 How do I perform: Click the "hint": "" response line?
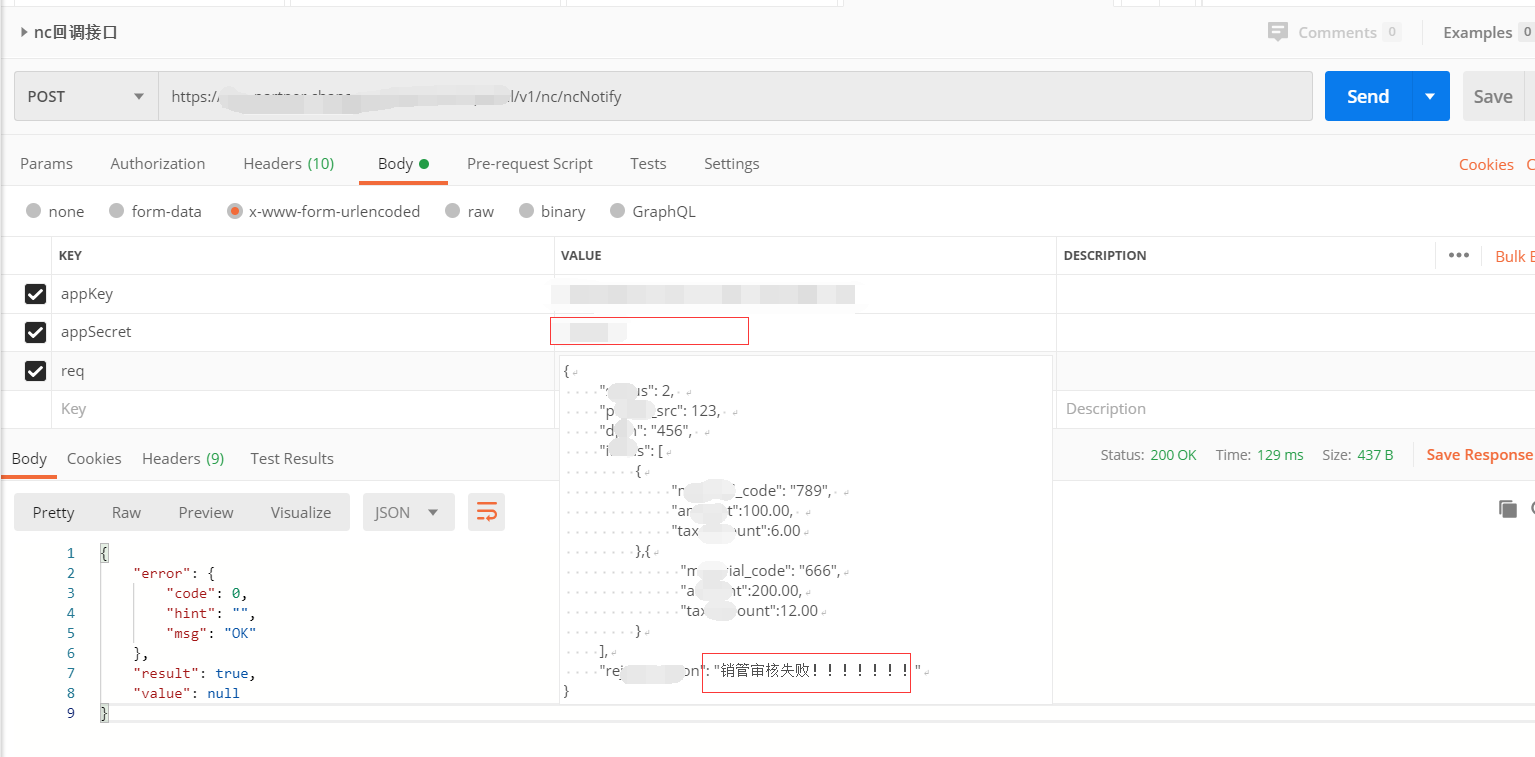(x=210, y=613)
